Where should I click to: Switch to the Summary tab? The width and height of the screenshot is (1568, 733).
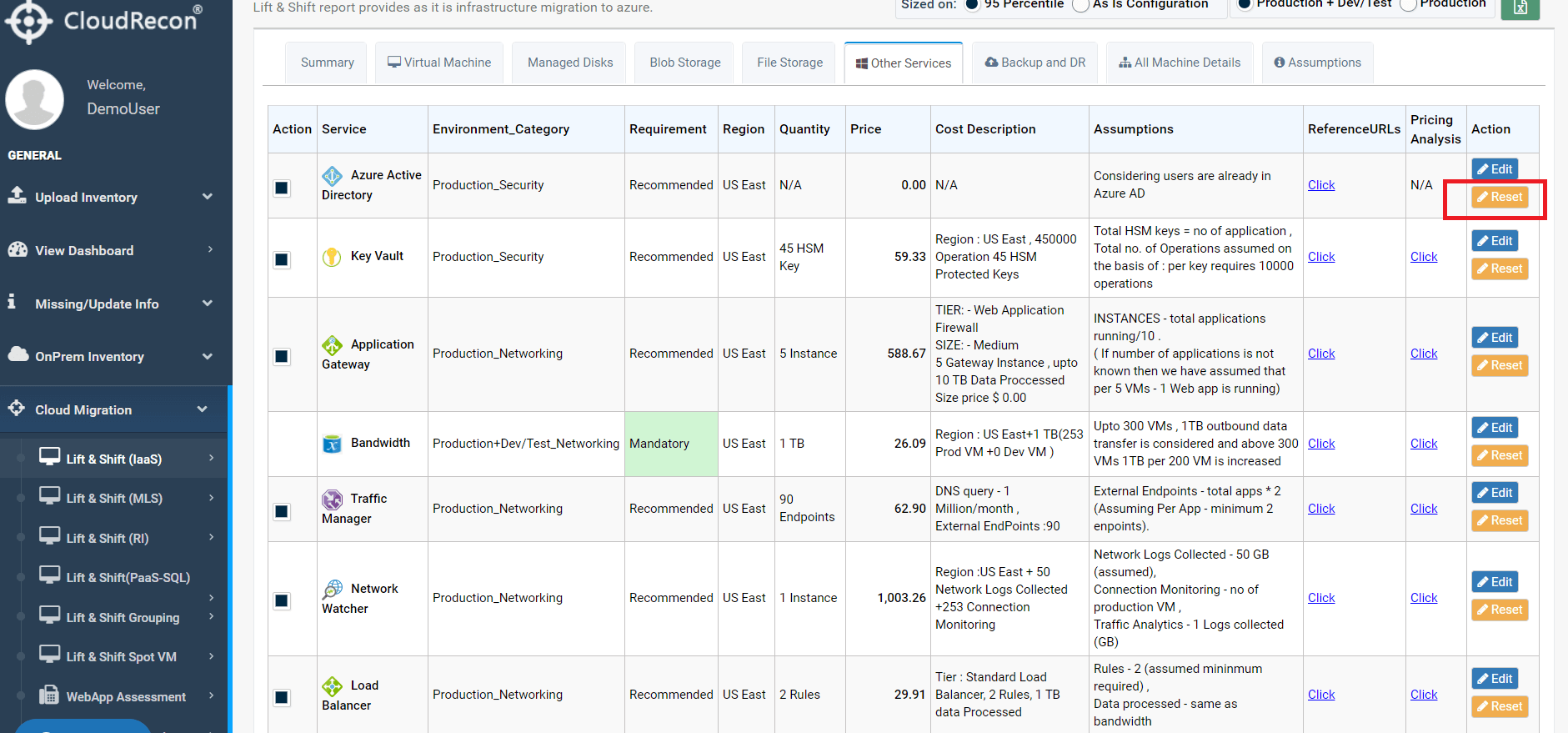[327, 63]
